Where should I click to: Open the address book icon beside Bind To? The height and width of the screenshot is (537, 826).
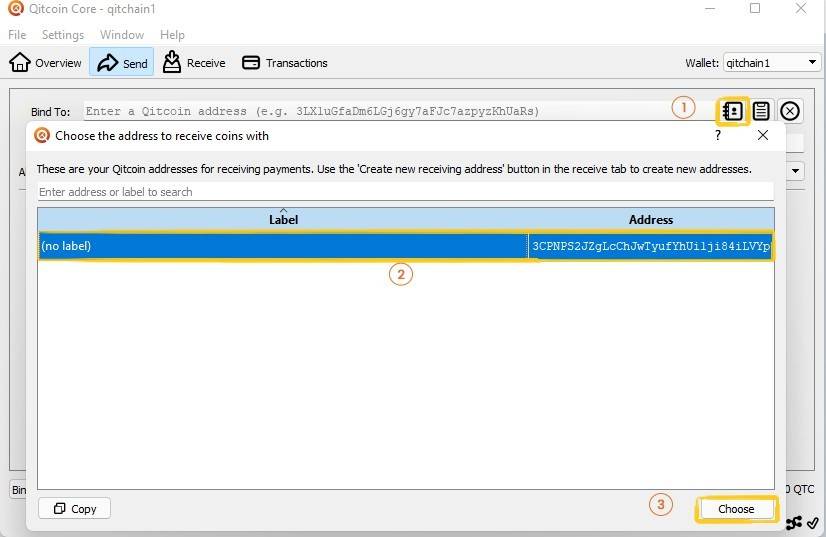733,111
